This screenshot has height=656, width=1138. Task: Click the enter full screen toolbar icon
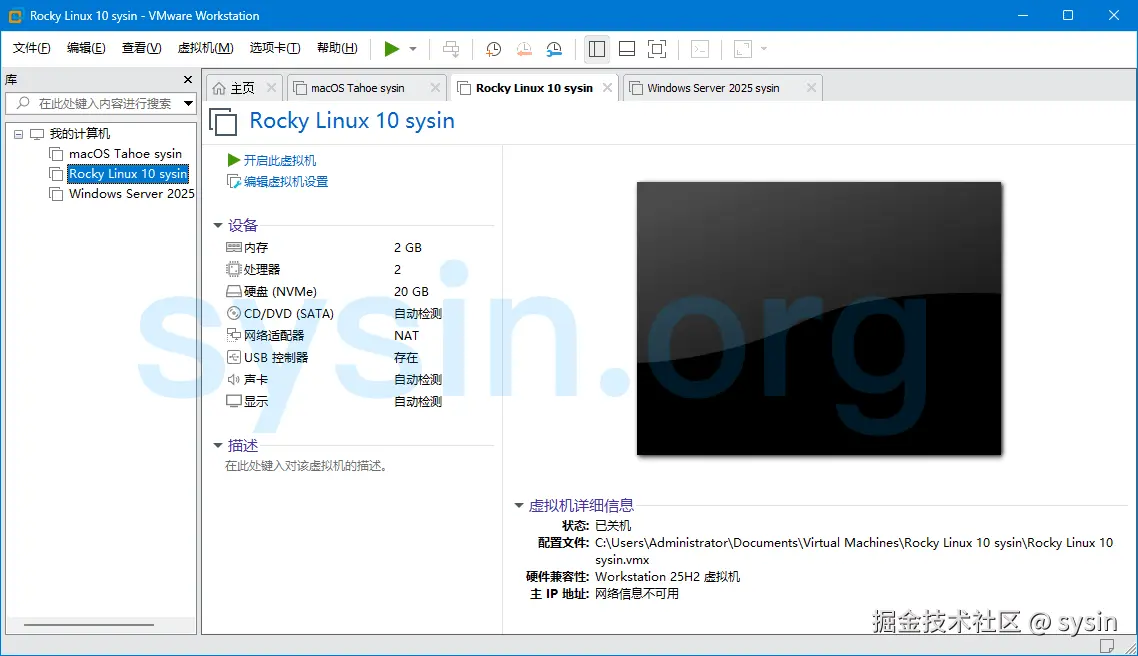(x=656, y=48)
